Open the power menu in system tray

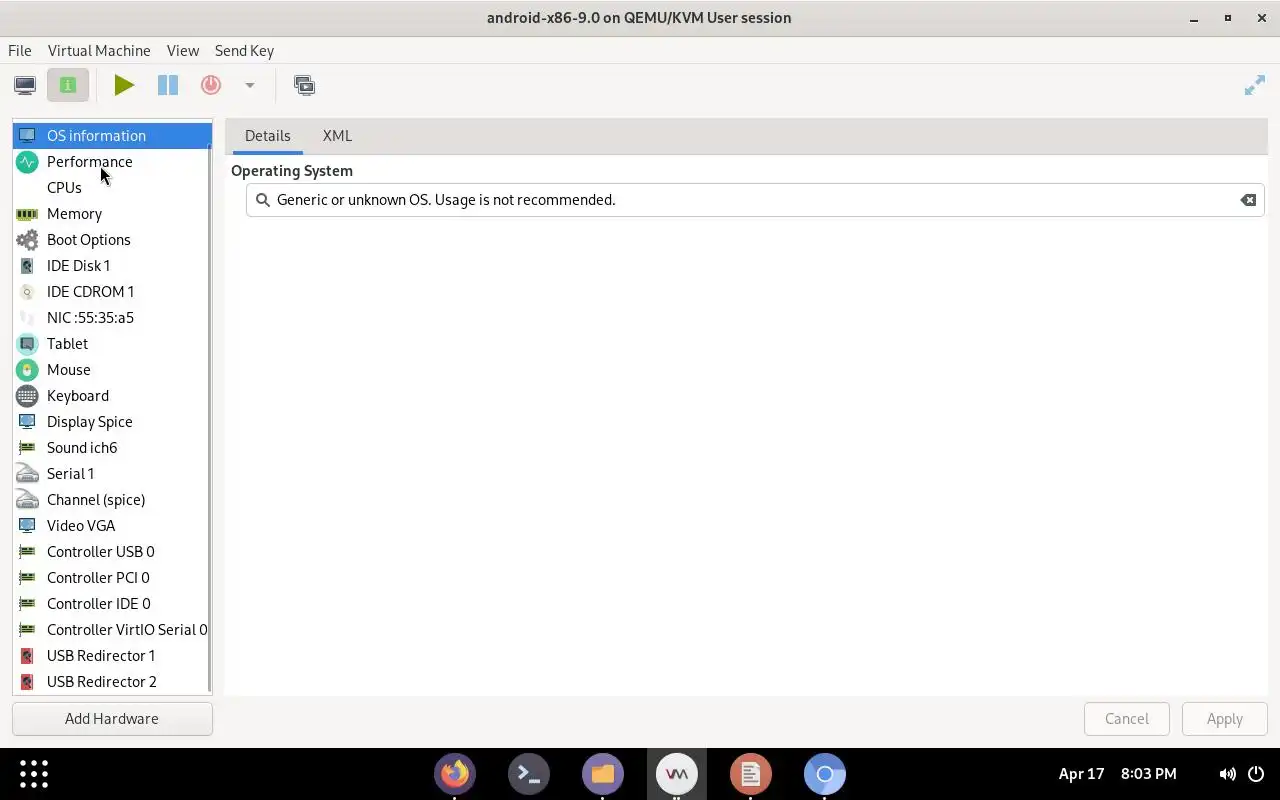click(1256, 773)
